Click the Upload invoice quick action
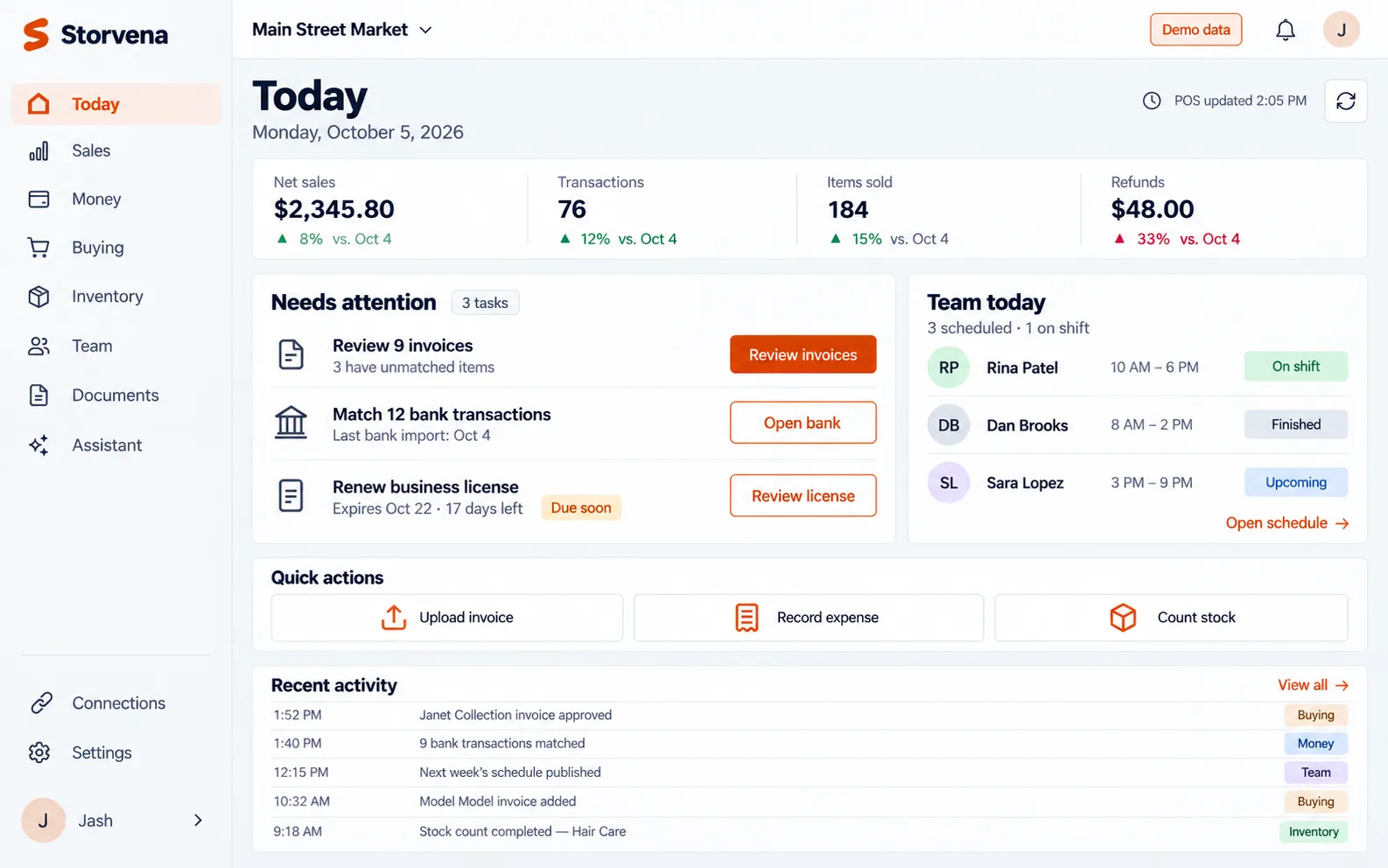1388x868 pixels. [447, 618]
